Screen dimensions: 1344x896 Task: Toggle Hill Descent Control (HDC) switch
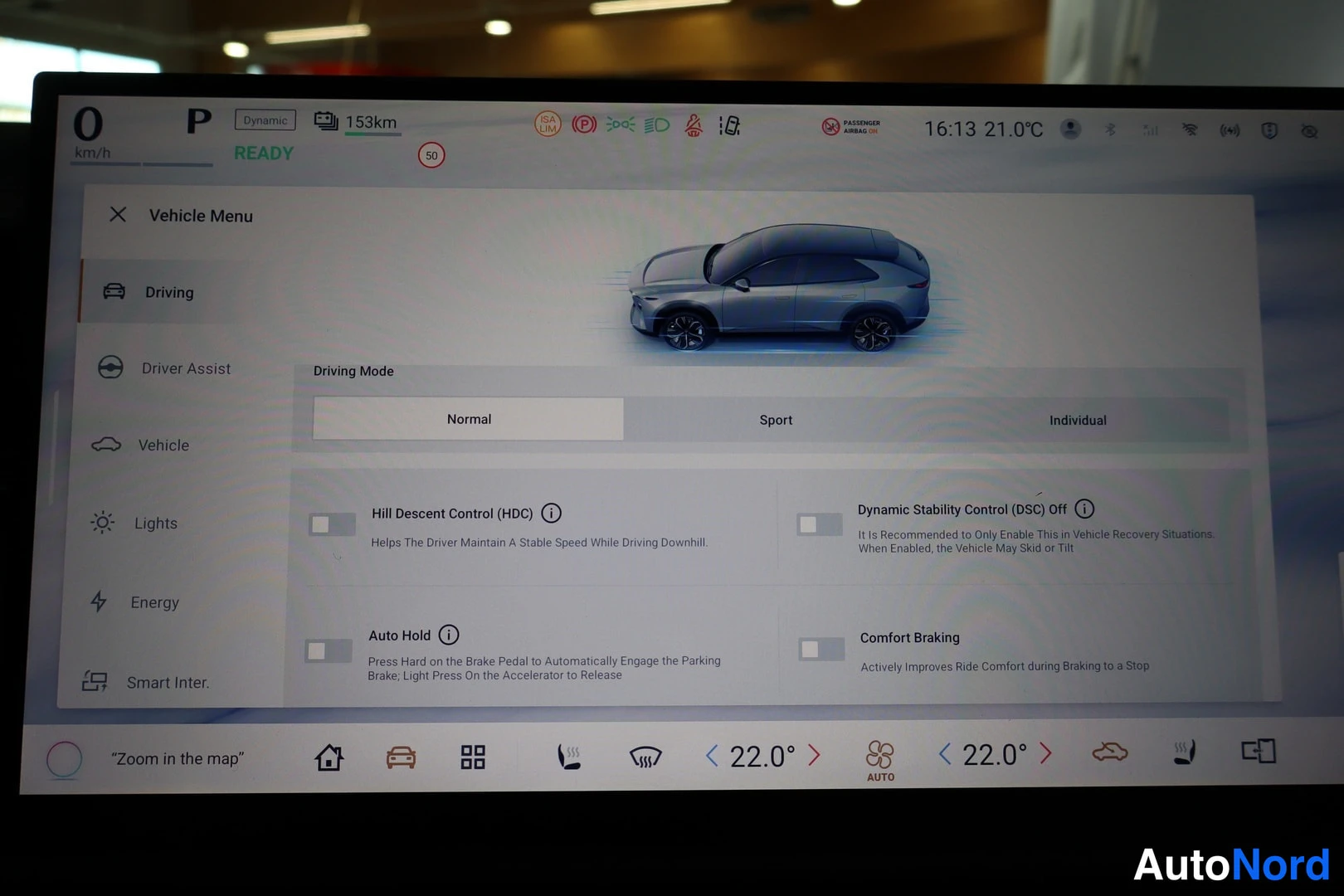[x=332, y=524]
